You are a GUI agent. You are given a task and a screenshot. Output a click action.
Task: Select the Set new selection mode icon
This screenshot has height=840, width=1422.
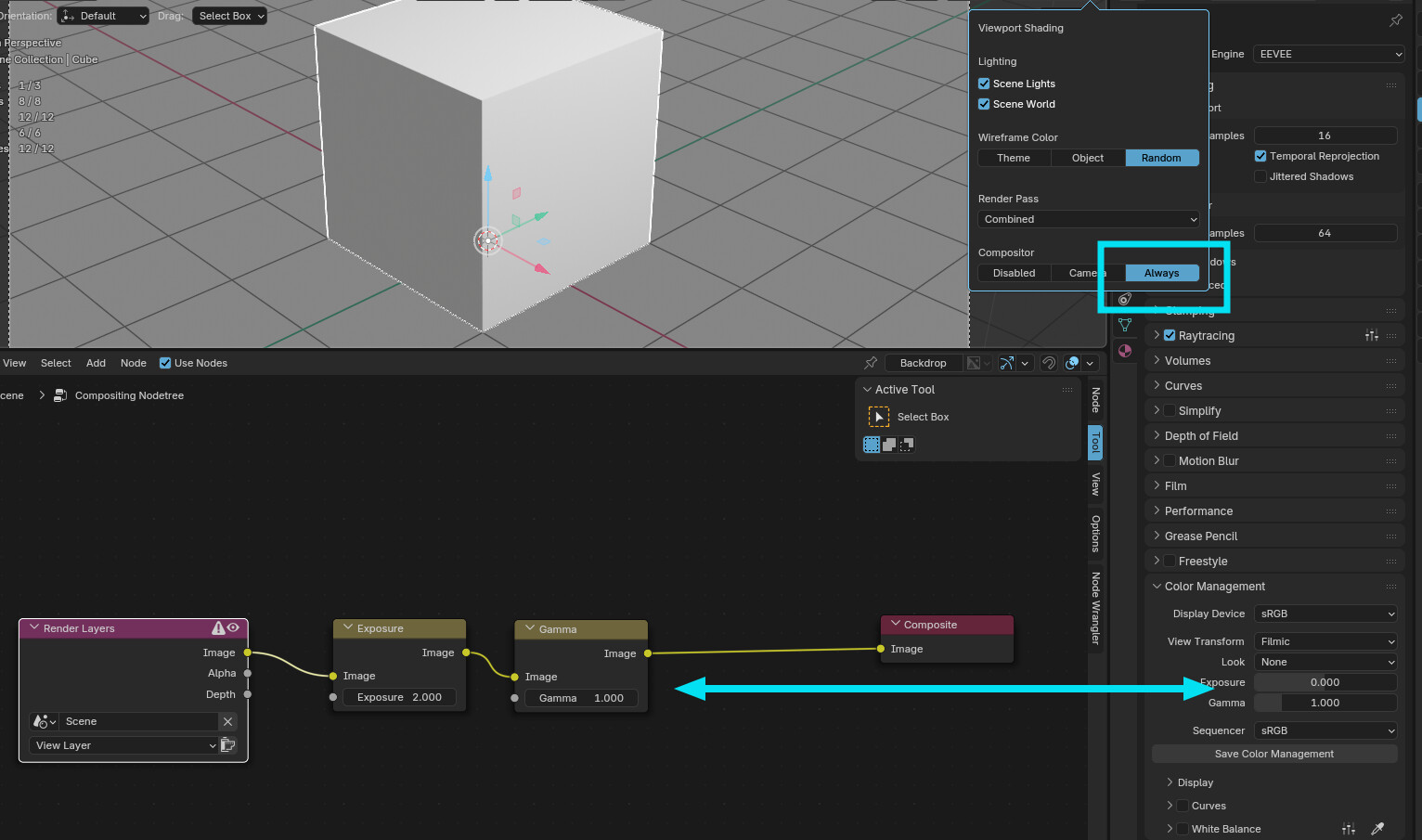872,445
